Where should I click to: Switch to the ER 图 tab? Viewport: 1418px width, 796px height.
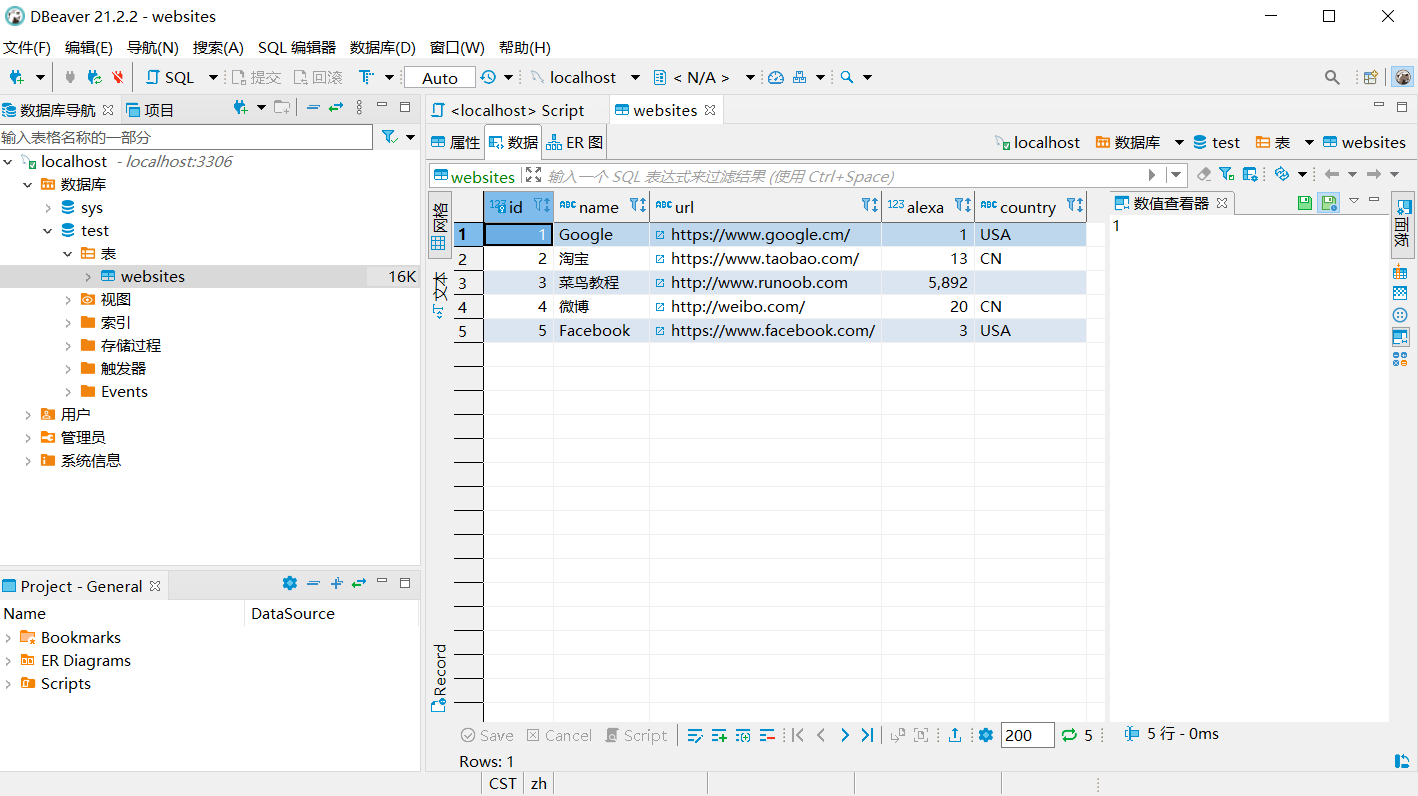575,142
